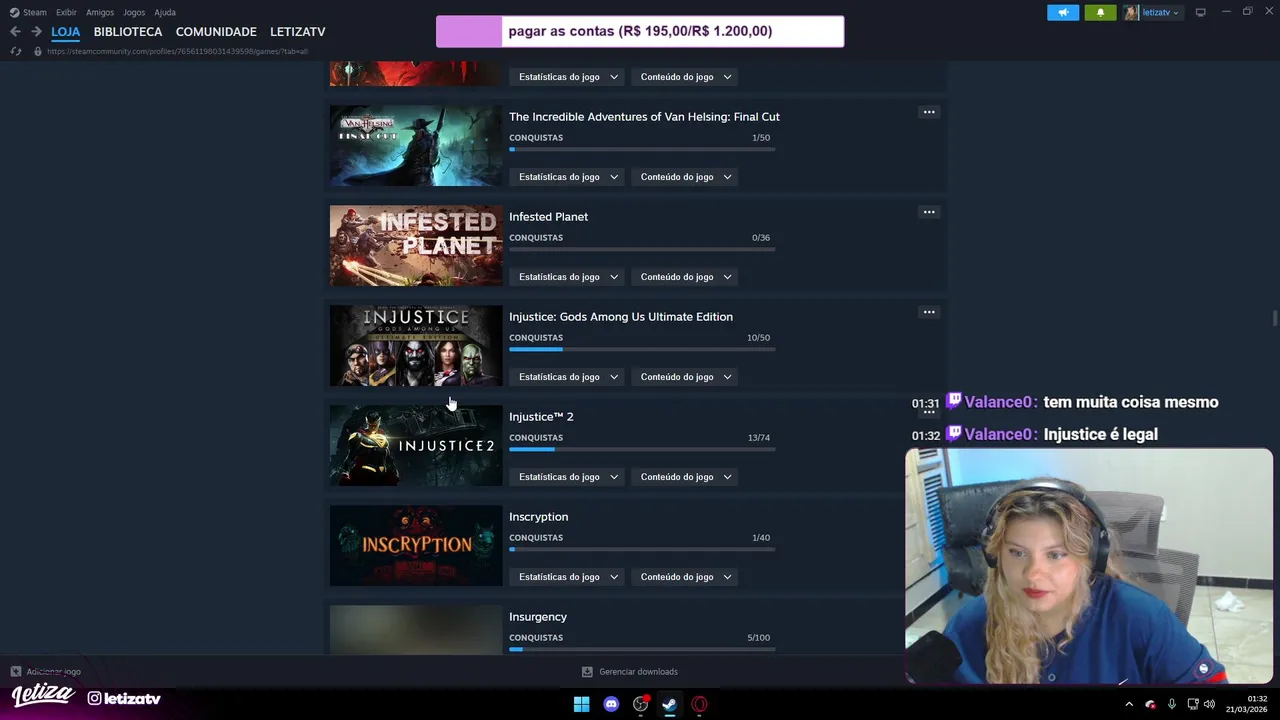Open the Ajuda menu
The width and height of the screenshot is (1280, 720).
point(165,12)
